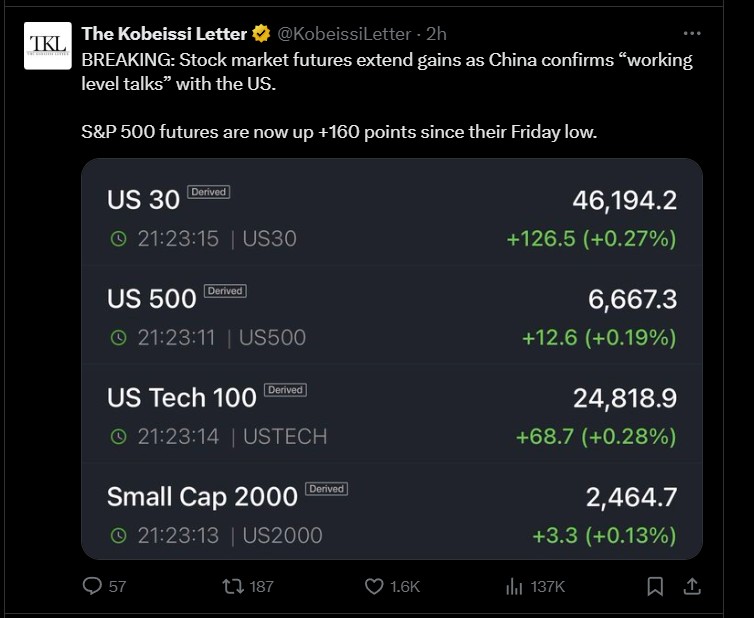754x618 pixels.
Task: Click the Derived label next to US 500
Action: (x=225, y=291)
